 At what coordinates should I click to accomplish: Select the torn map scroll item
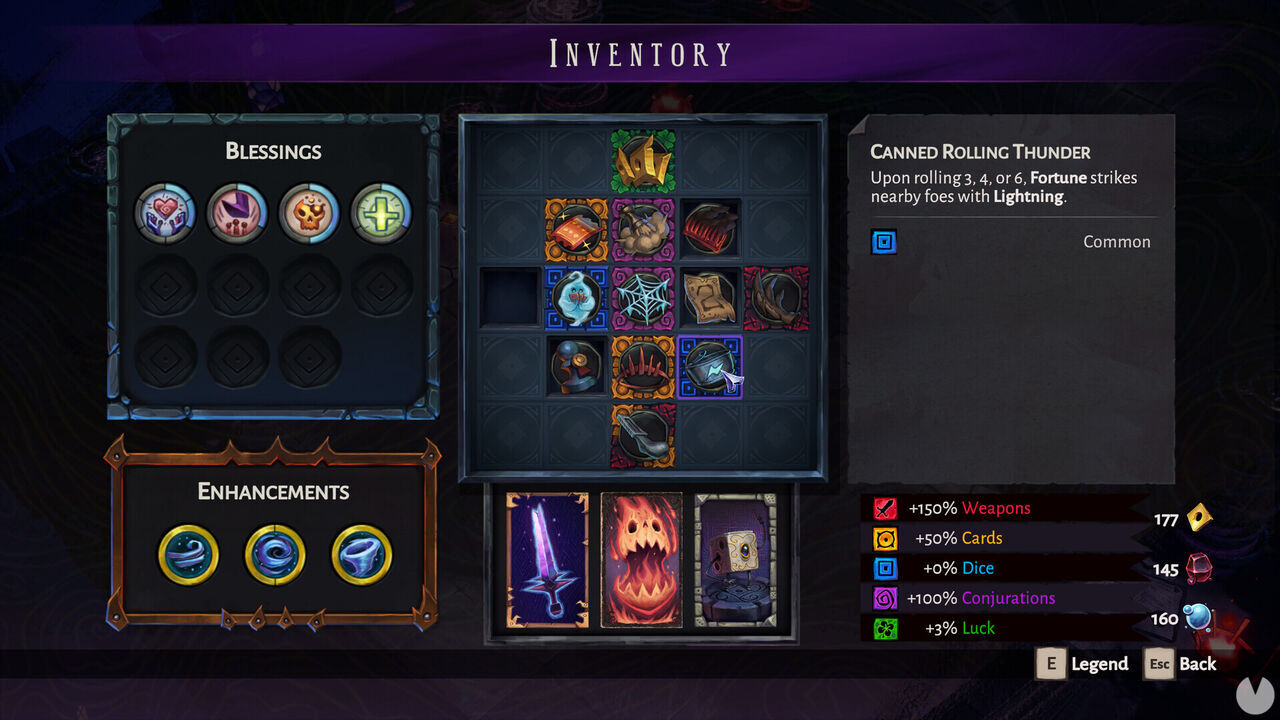tap(711, 297)
